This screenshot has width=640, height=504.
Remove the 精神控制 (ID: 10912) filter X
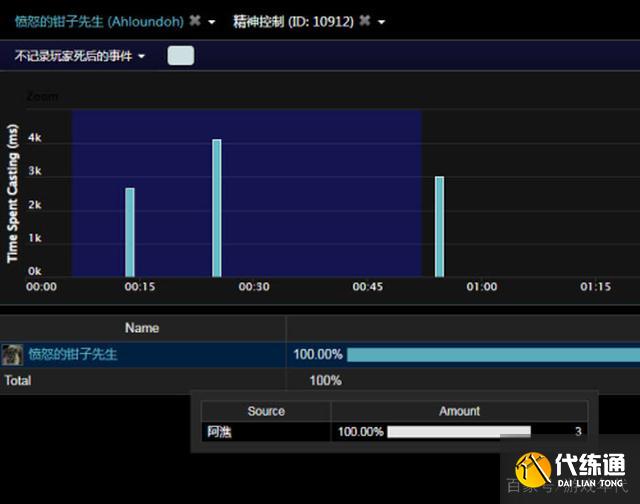click(x=365, y=21)
